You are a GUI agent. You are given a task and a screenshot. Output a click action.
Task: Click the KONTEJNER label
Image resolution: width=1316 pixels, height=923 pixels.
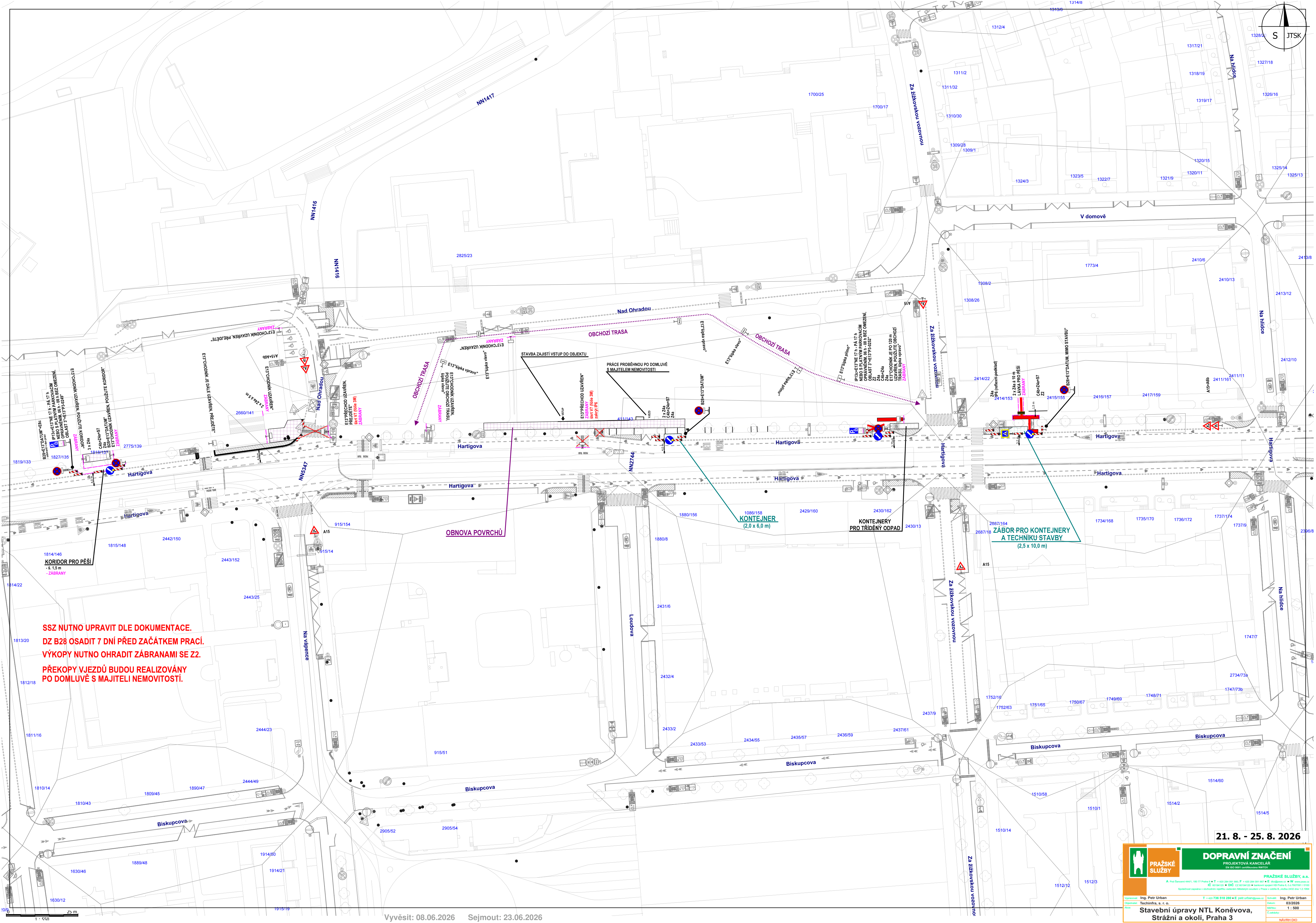tap(757, 519)
